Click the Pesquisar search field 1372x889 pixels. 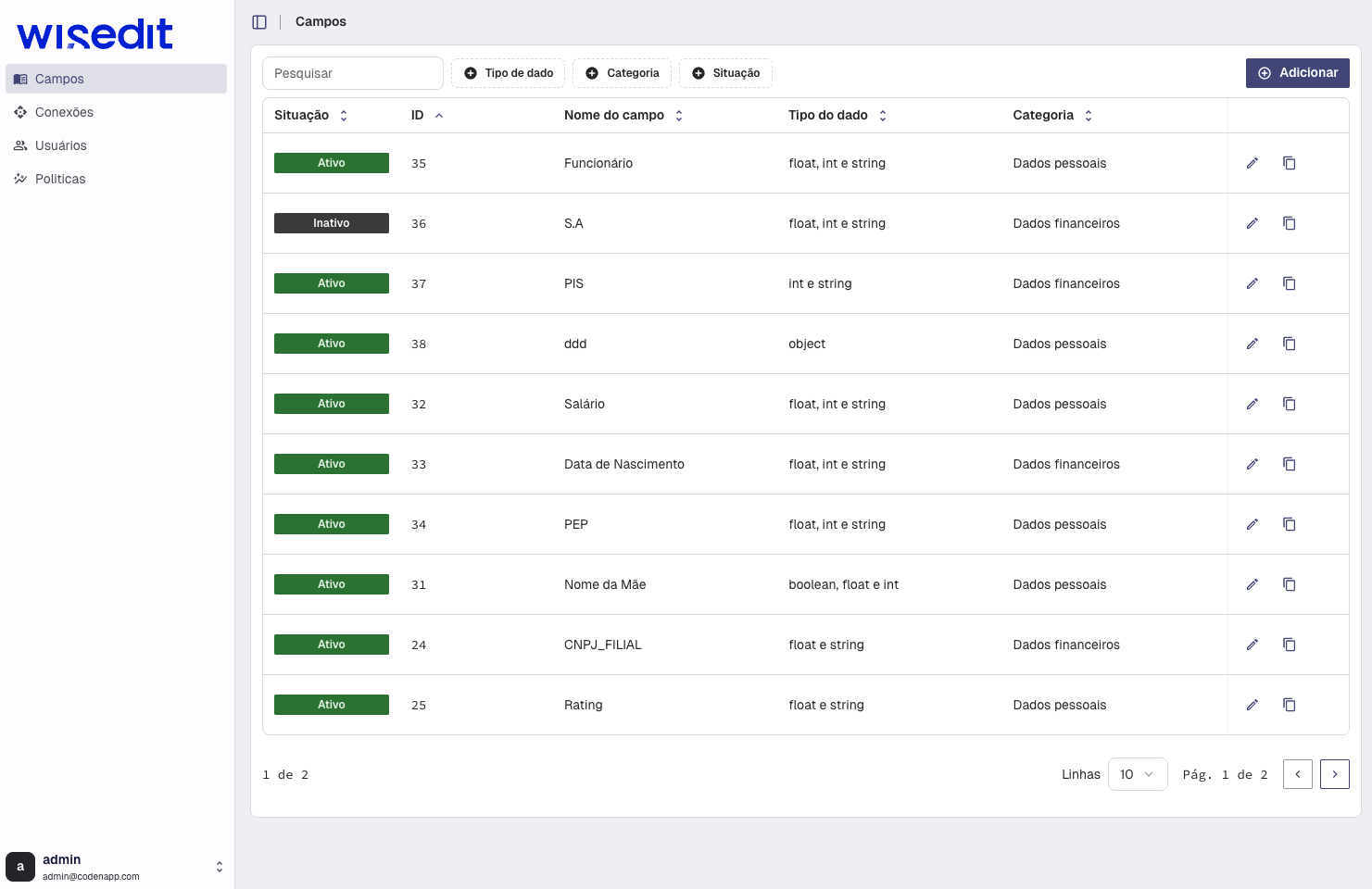tap(352, 73)
